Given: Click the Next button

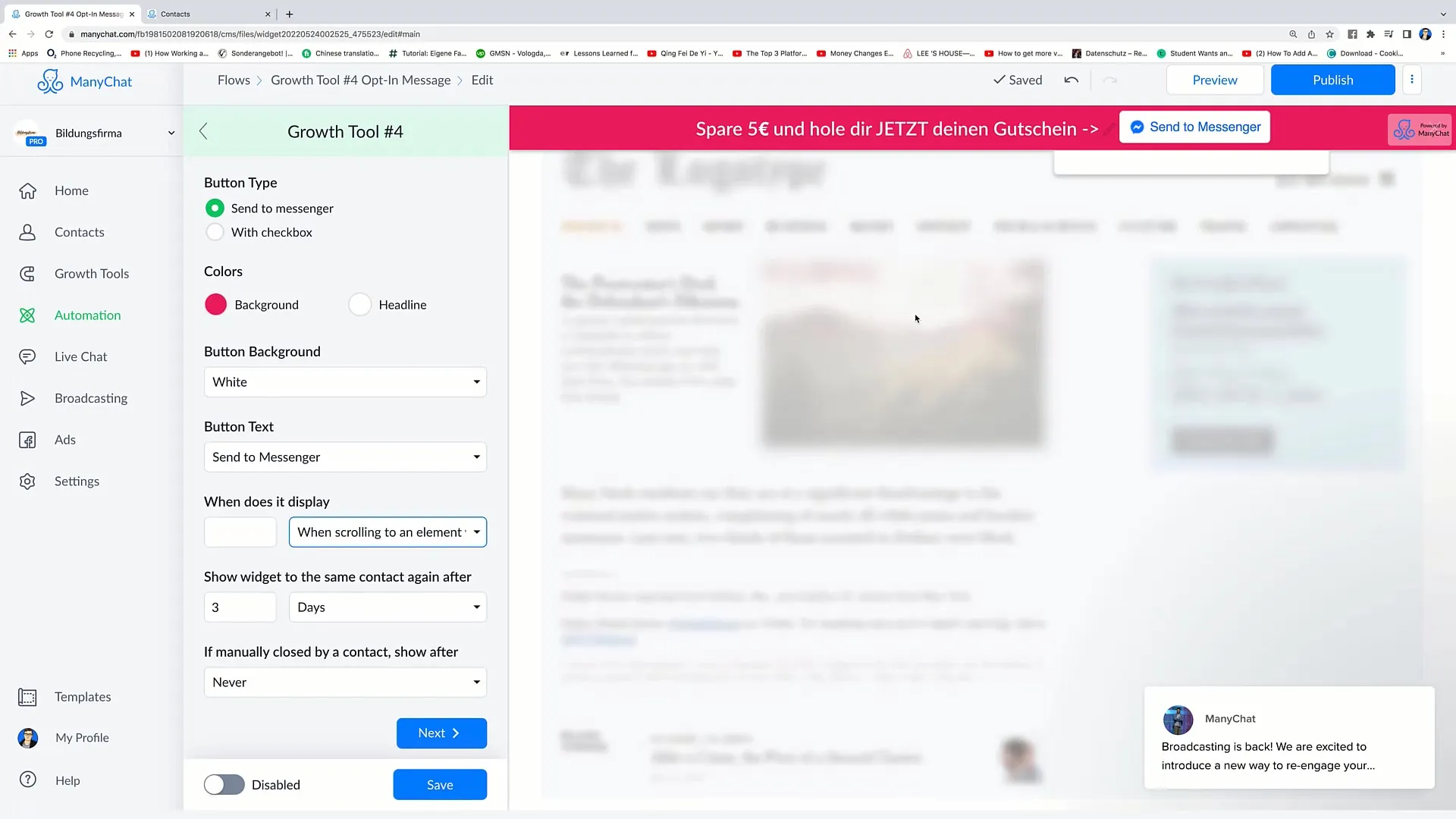Looking at the screenshot, I should [x=441, y=733].
